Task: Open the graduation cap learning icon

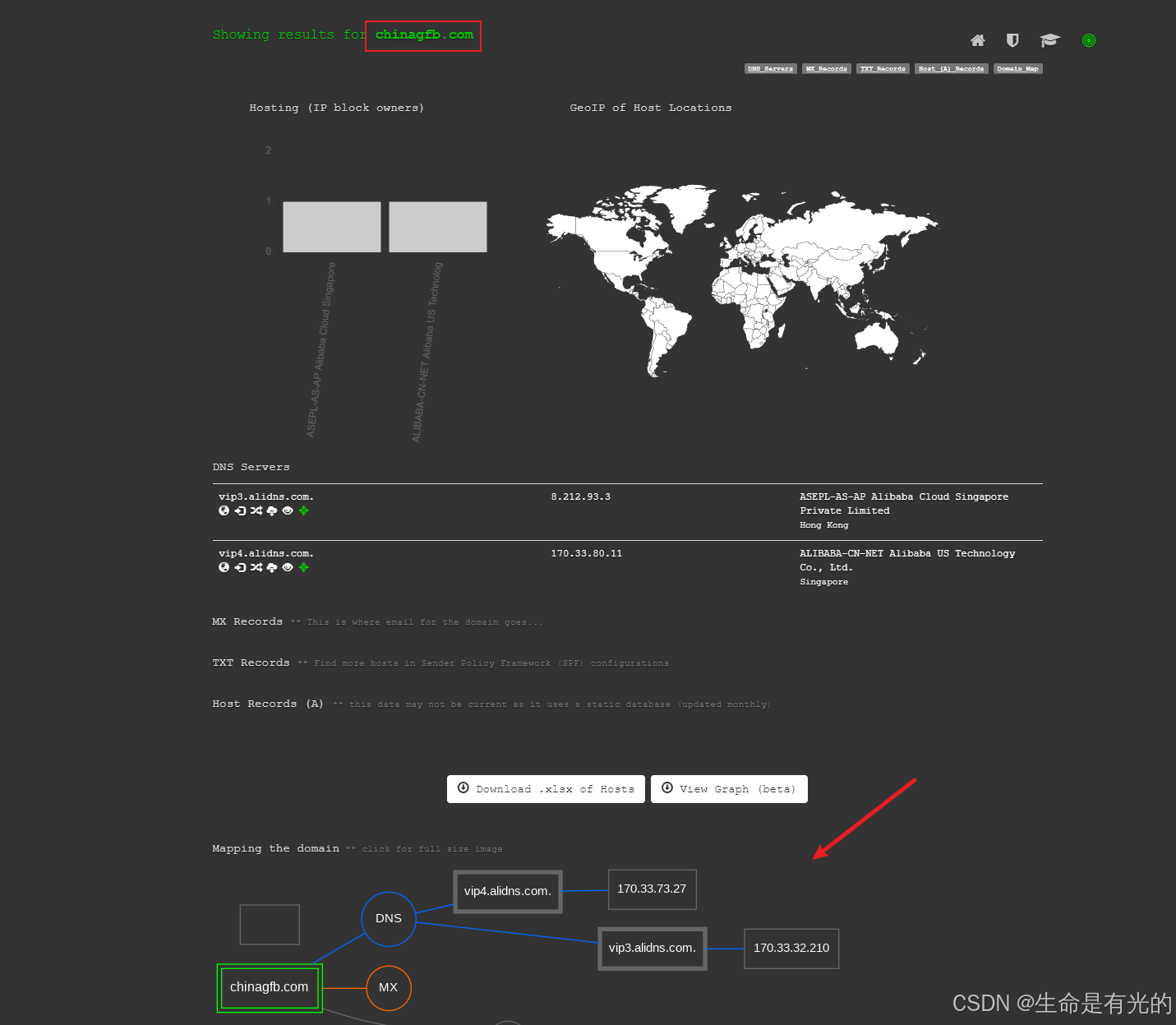Action: click(1049, 40)
